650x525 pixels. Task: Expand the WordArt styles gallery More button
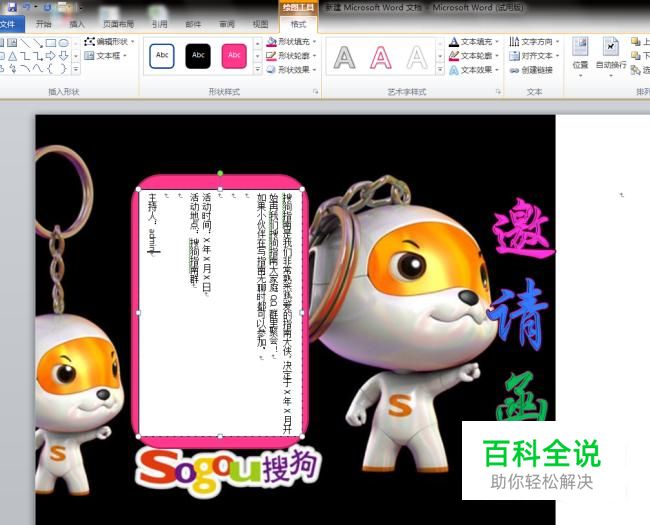coord(440,70)
